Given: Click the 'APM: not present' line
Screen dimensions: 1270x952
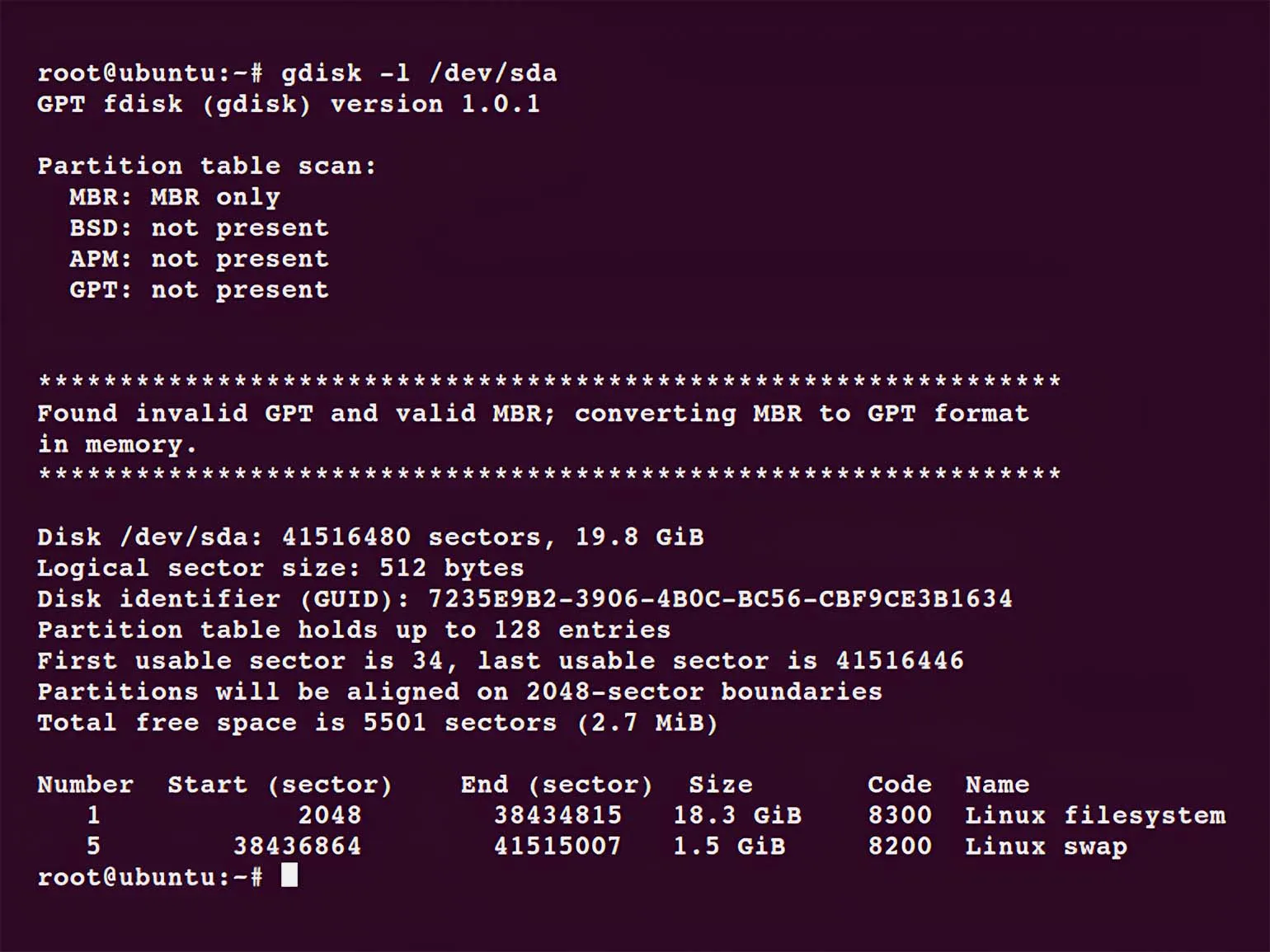Looking at the screenshot, I should pyautogui.click(x=198, y=260).
